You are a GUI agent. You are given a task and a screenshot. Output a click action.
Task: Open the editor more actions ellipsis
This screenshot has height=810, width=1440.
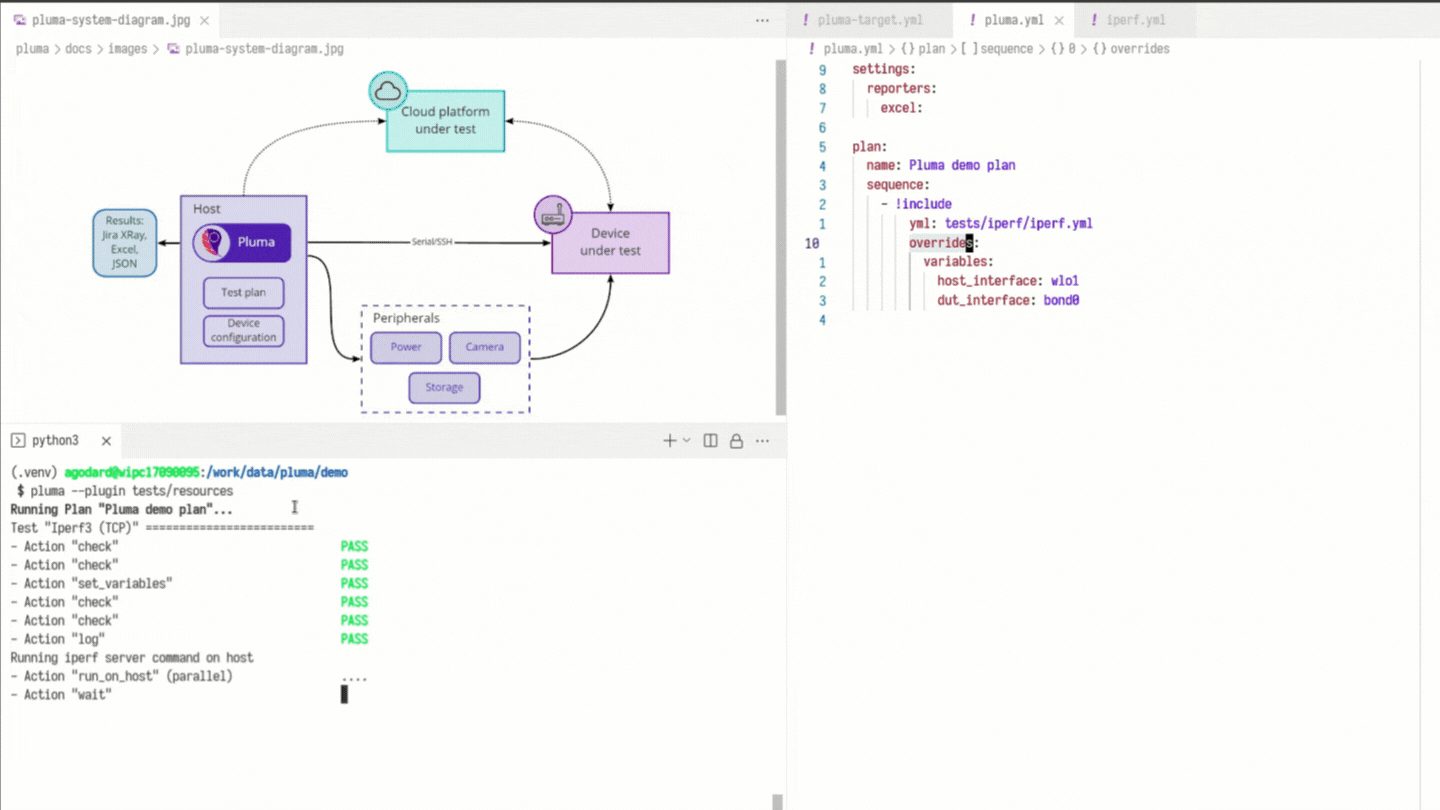[x=762, y=20]
